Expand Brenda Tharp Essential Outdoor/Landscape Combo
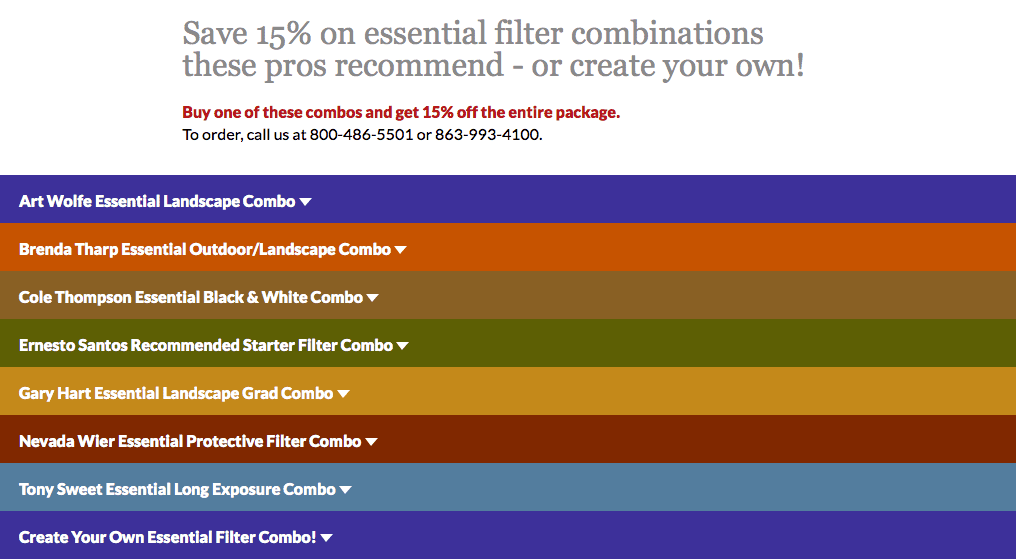This screenshot has height=559, width=1016. click(x=508, y=247)
